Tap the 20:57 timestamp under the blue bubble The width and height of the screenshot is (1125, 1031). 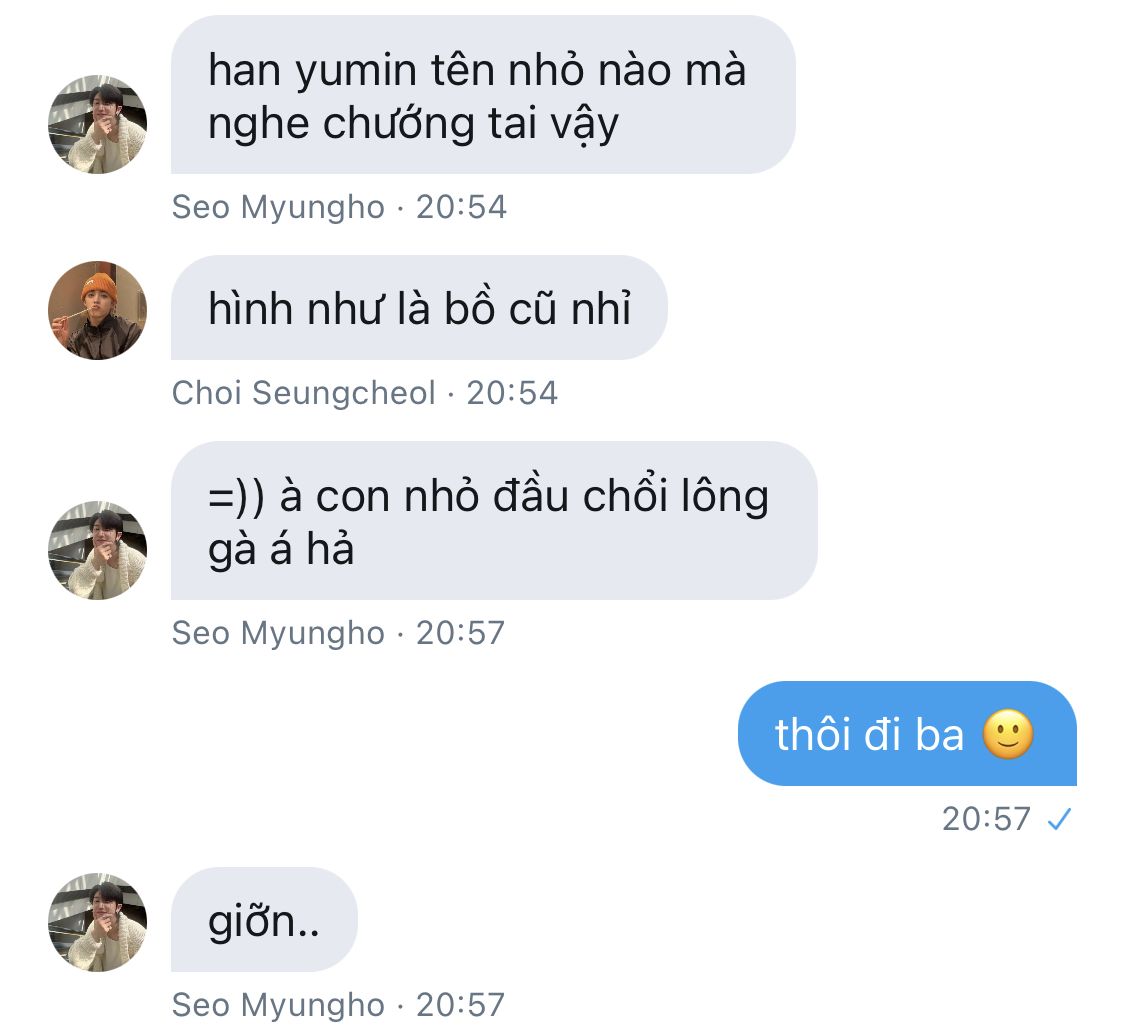coord(986,819)
